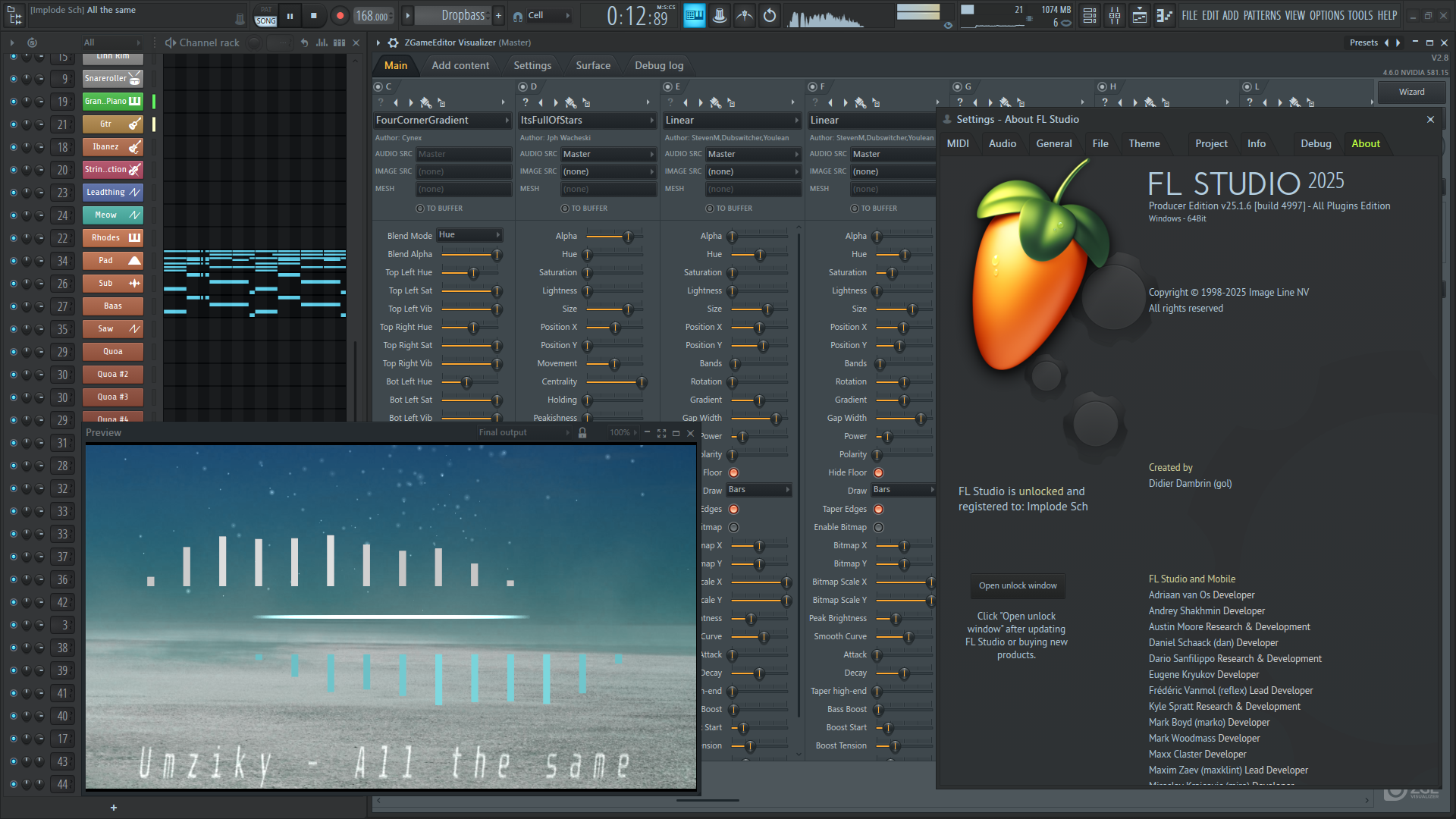This screenshot has height=819, width=1456.
Task: Click the record button in transport bar
Action: 340,15
